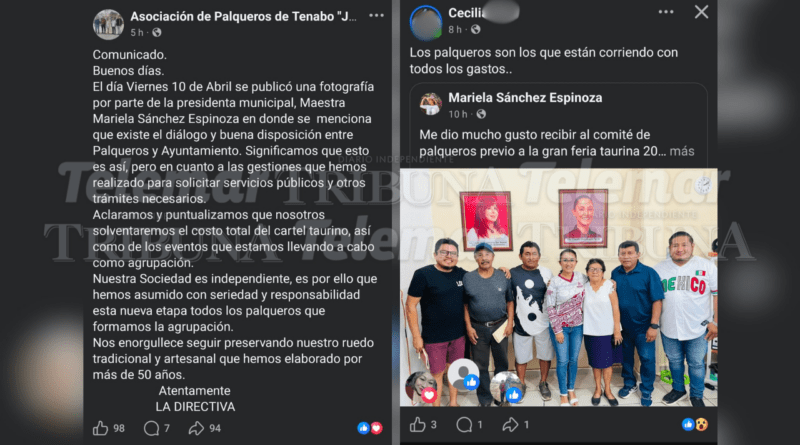Open three-dot options on the Palqueros post
The image size is (800, 445).
pos(377,15)
